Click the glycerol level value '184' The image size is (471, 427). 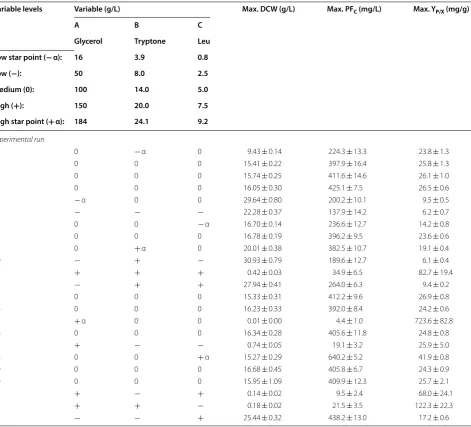tap(80, 122)
